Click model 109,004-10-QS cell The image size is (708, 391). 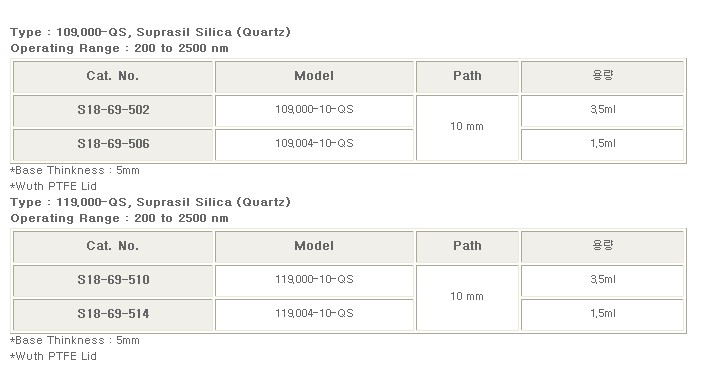(314, 144)
